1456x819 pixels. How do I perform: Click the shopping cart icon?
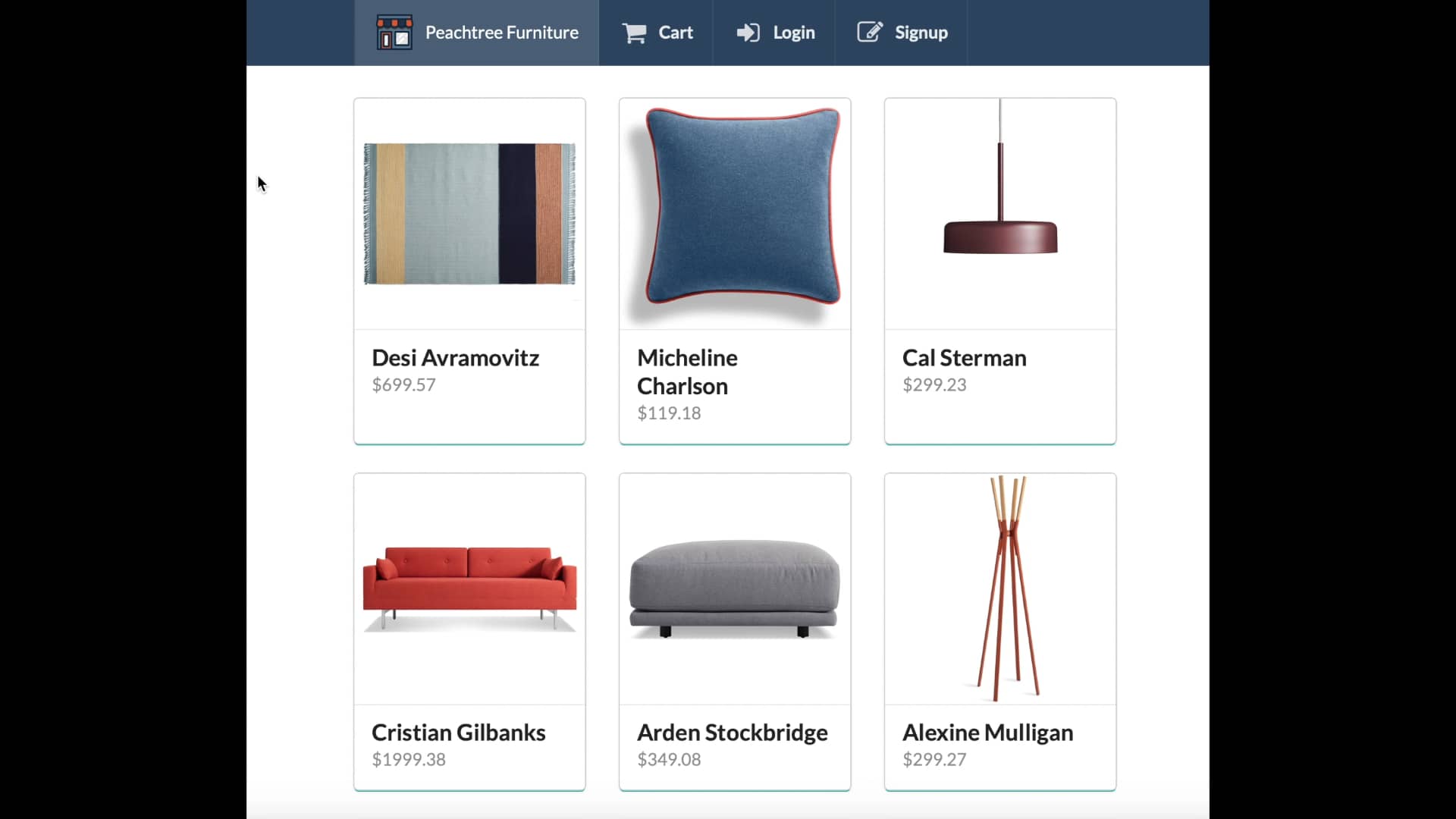point(634,33)
